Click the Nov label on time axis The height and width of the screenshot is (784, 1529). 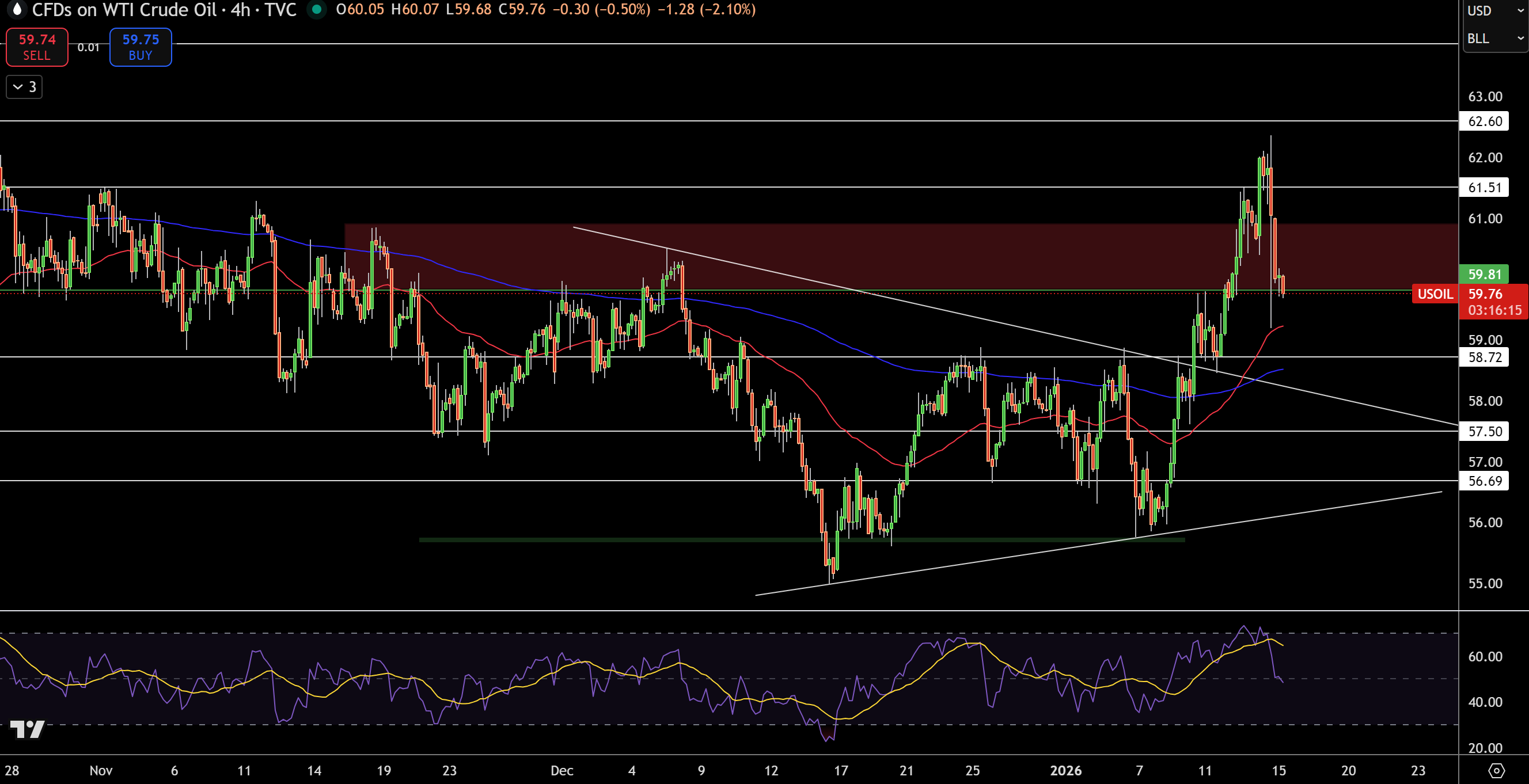pyautogui.click(x=101, y=770)
